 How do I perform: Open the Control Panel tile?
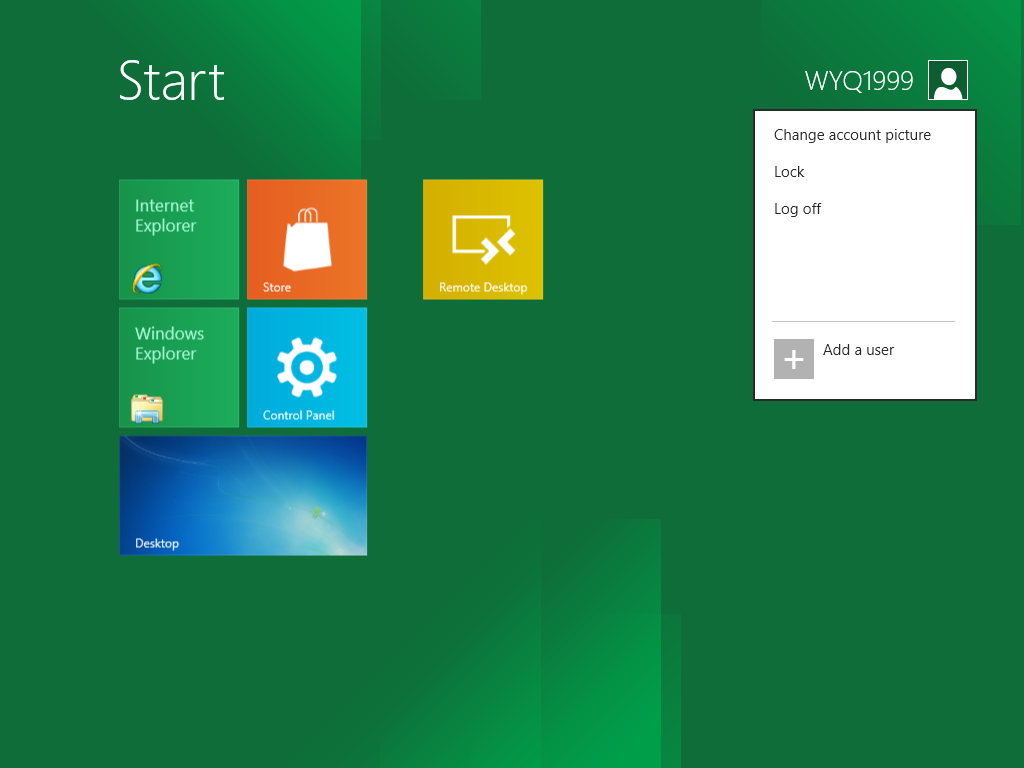307,368
